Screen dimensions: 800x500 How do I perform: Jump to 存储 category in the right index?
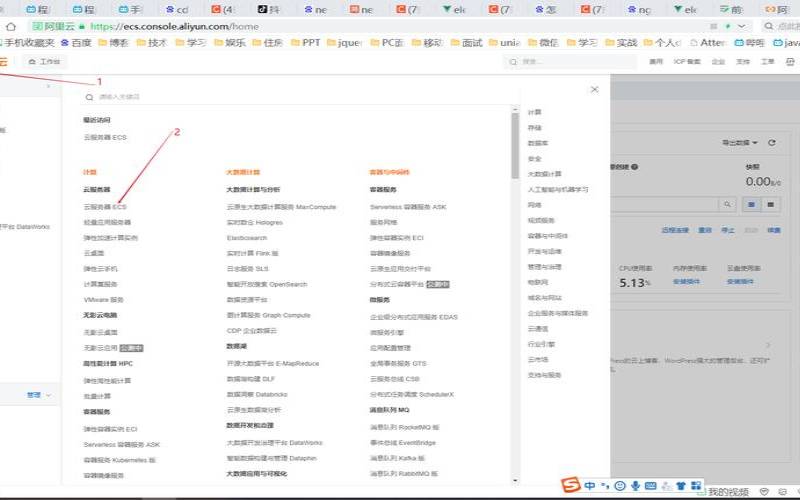535,128
